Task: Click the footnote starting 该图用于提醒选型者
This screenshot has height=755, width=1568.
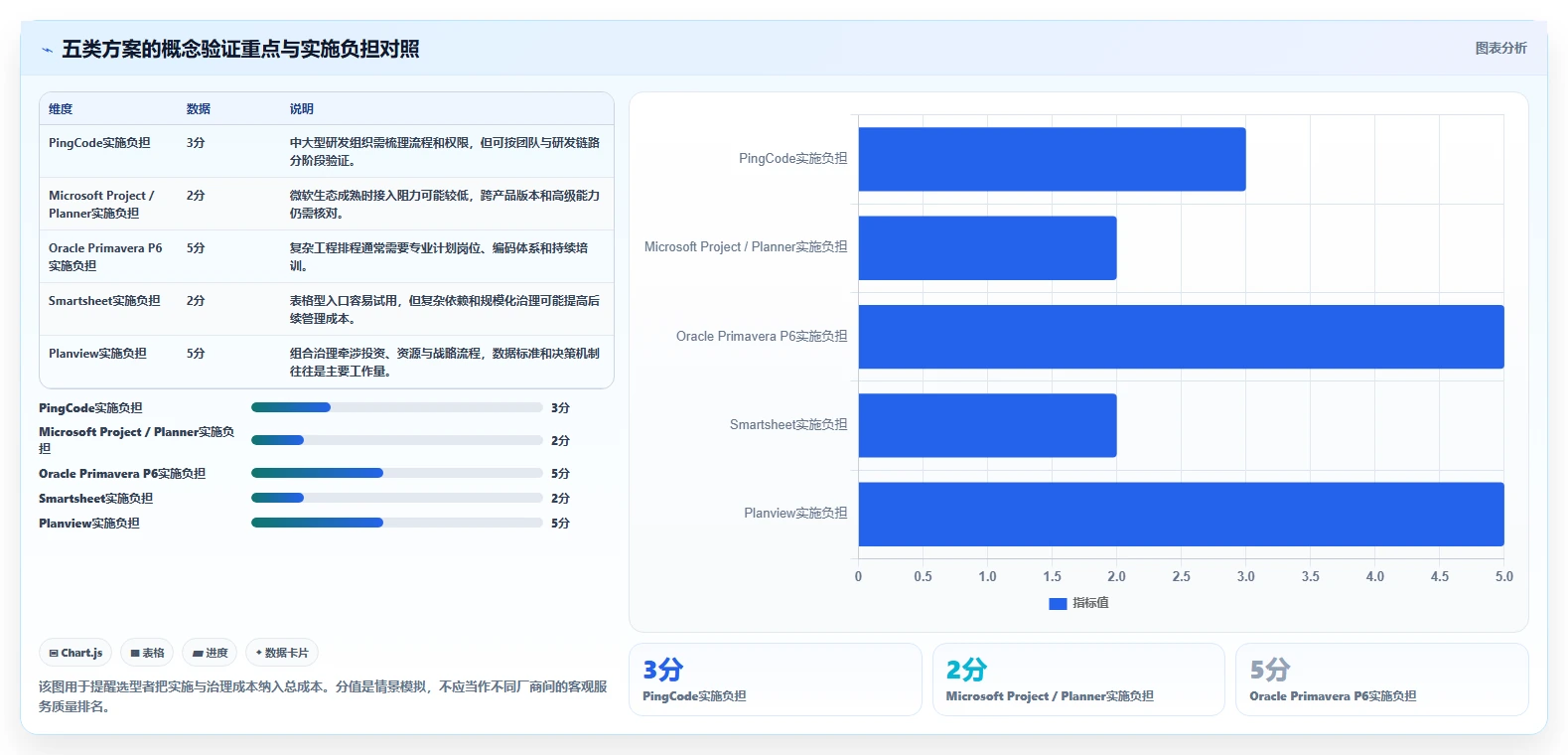Action: coord(323,696)
